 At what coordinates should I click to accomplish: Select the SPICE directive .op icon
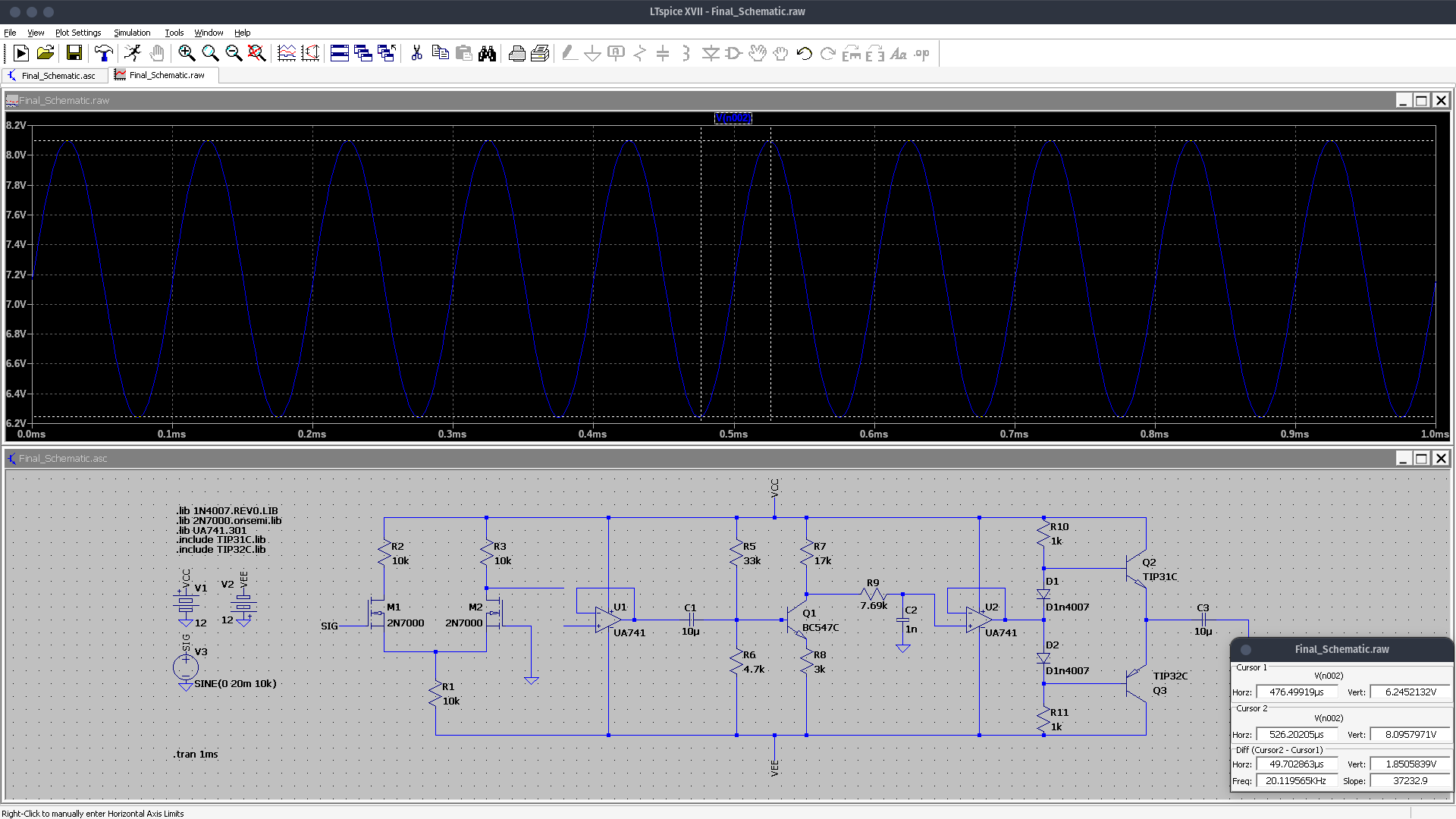[922, 53]
